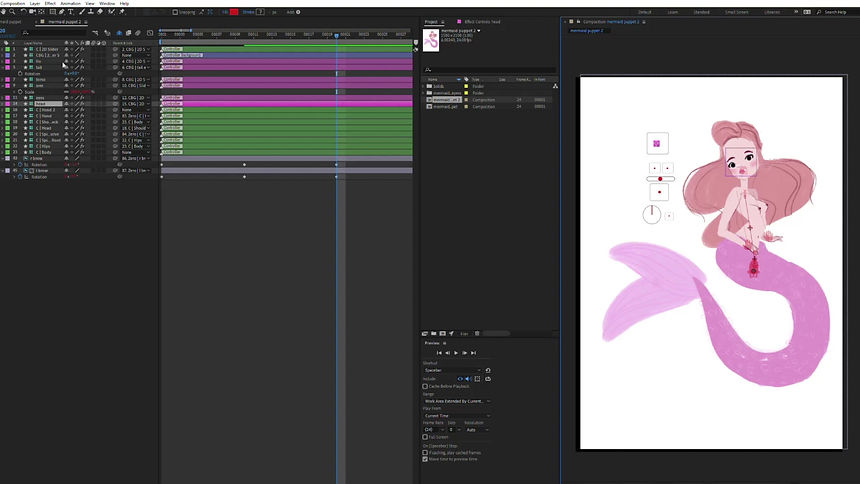Open the Play From 'Current Time' dropdown
860x484 pixels.
457,416
